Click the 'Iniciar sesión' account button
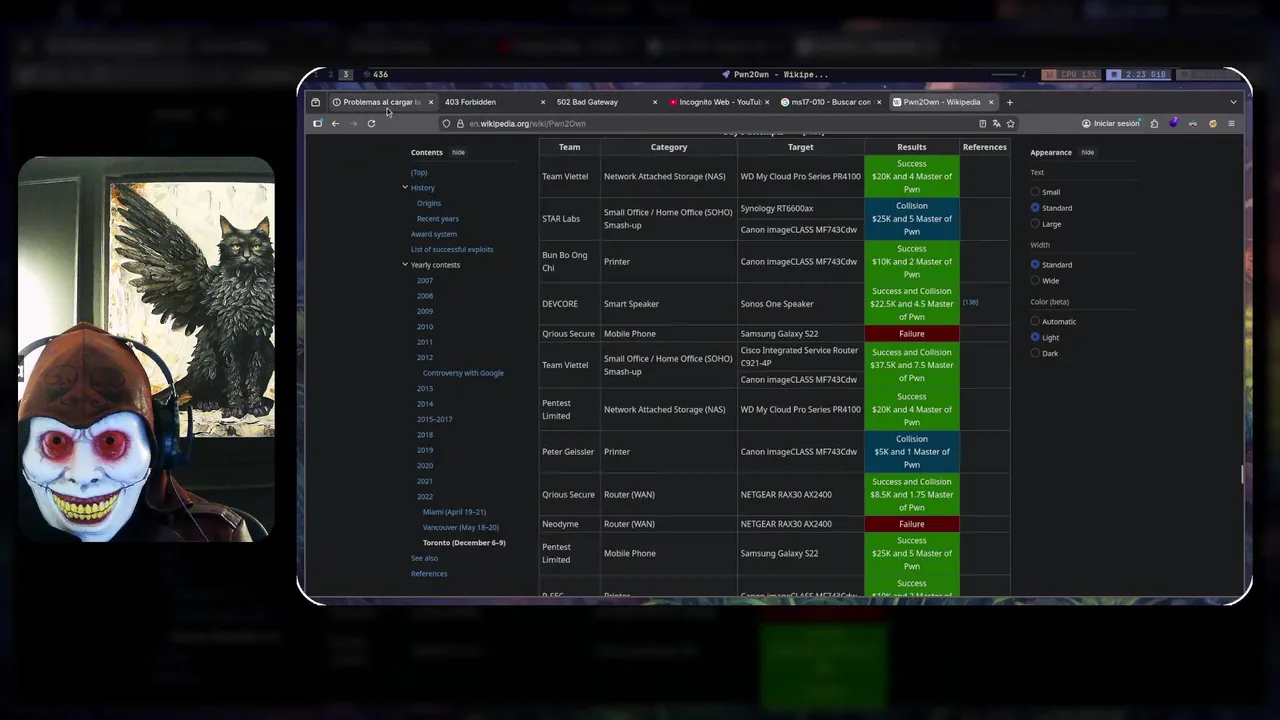 coord(1111,124)
